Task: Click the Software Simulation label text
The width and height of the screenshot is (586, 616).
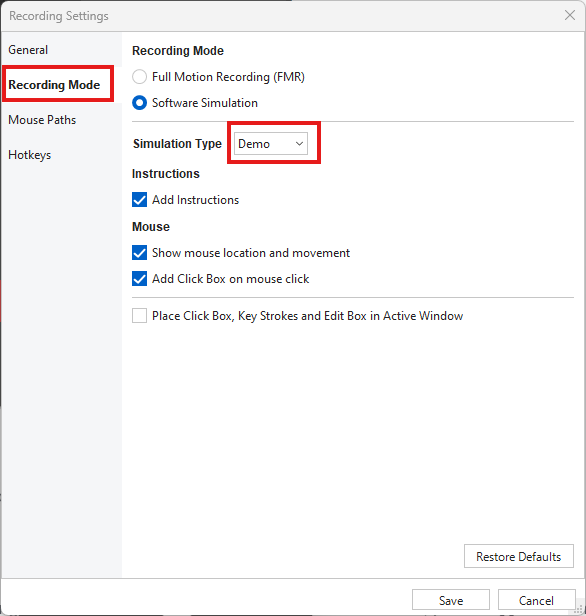Action: (205, 103)
